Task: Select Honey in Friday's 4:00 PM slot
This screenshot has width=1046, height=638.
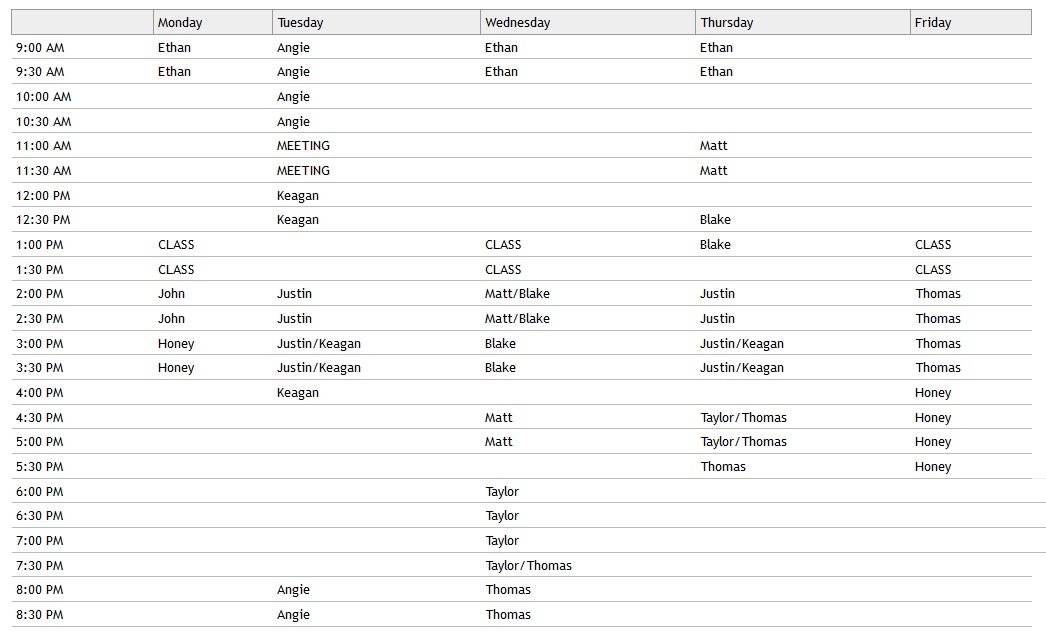Action: [x=933, y=393]
